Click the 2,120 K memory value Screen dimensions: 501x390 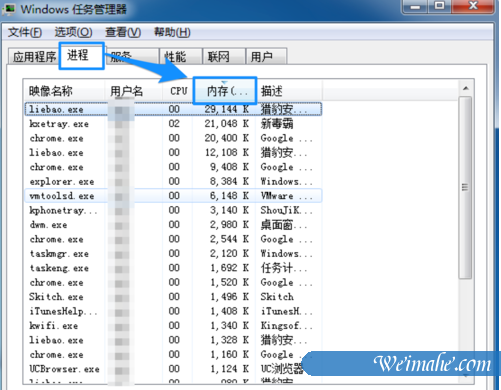(229, 253)
